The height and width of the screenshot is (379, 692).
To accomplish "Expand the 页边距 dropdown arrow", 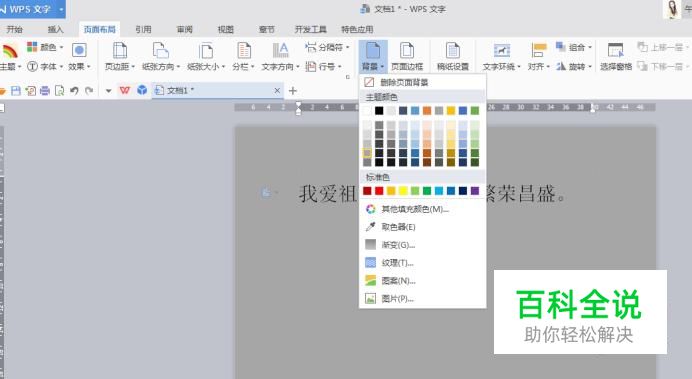I will click(x=133, y=67).
